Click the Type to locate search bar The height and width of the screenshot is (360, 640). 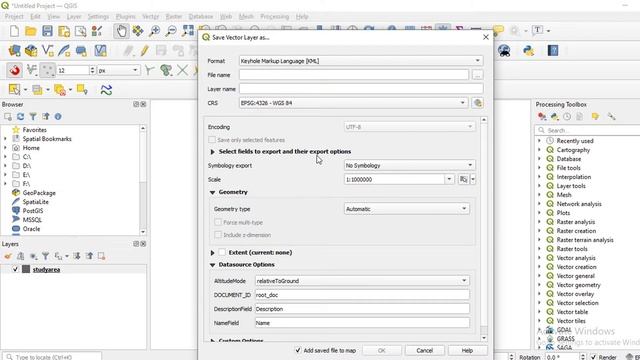point(52,357)
